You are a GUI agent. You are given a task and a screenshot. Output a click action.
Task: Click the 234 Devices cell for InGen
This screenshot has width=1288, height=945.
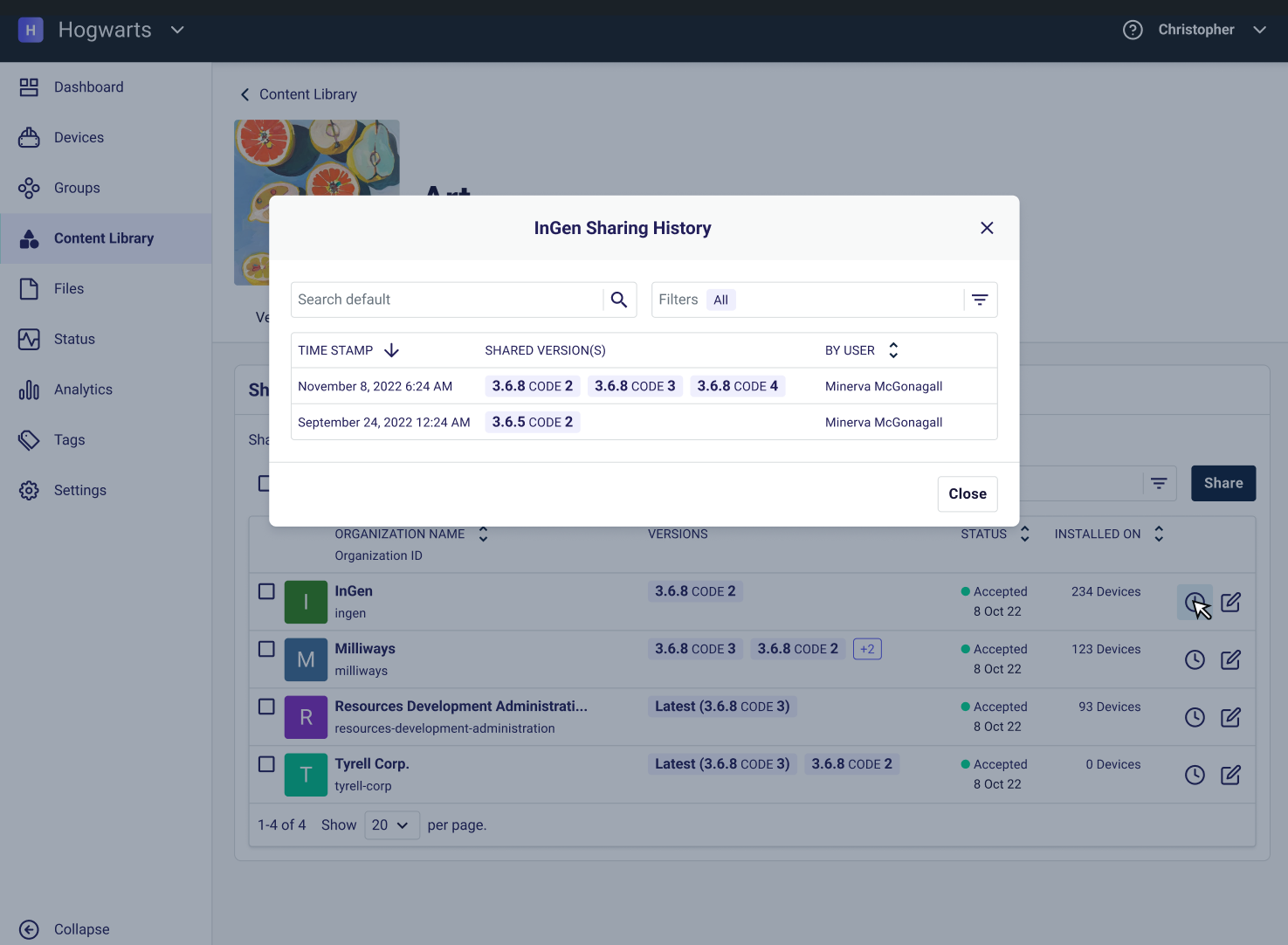click(1105, 591)
